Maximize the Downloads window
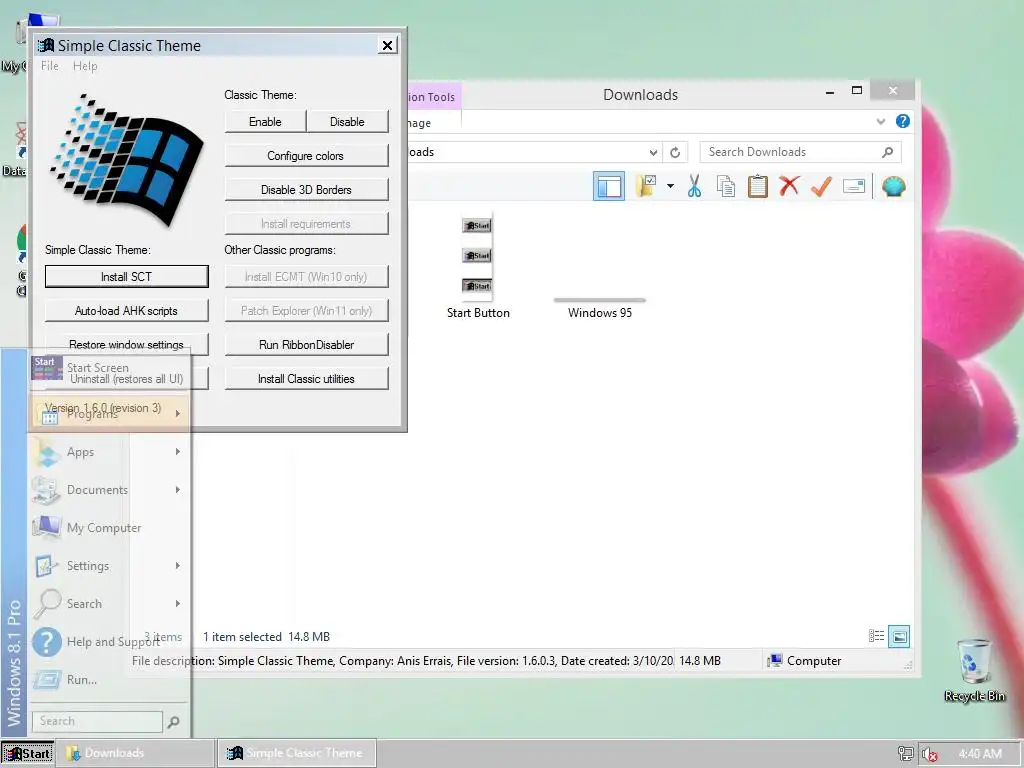1024x768 pixels. tap(857, 91)
